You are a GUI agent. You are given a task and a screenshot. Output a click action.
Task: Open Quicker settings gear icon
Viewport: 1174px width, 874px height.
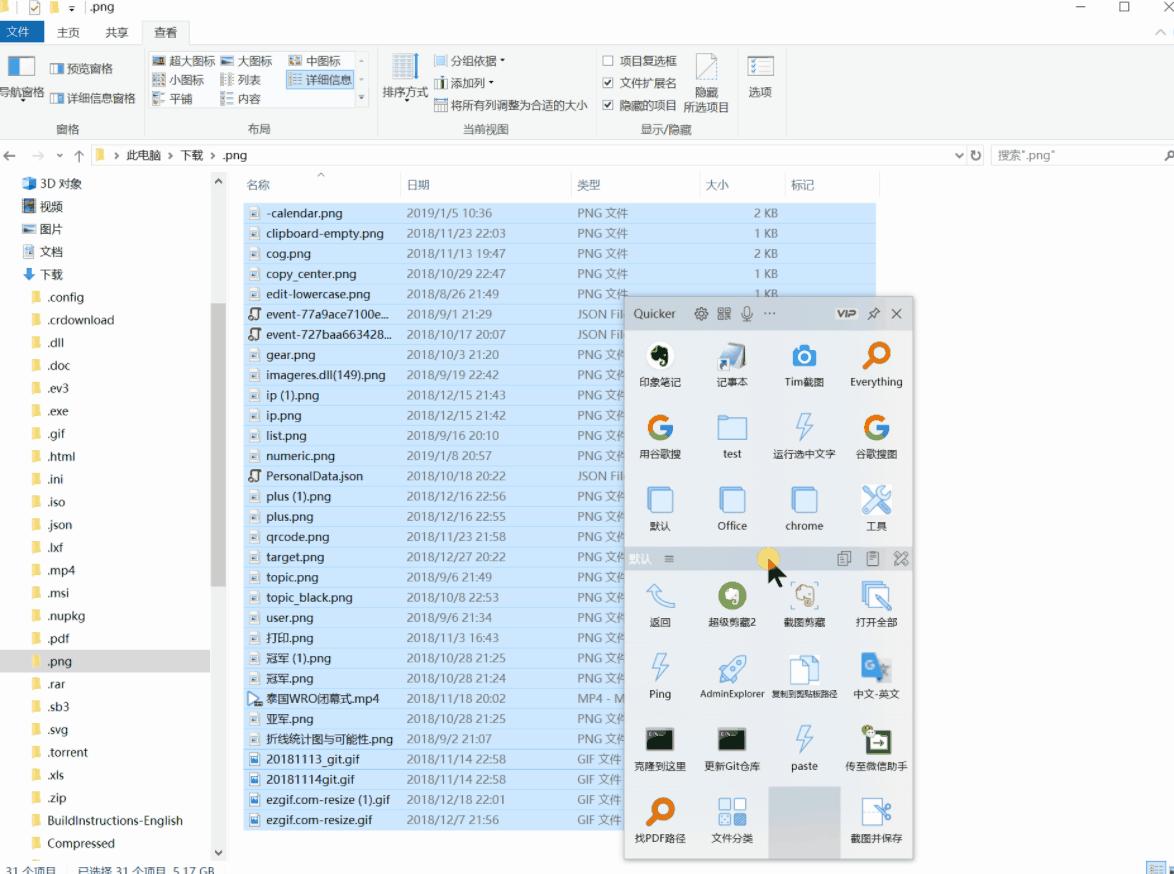[701, 314]
